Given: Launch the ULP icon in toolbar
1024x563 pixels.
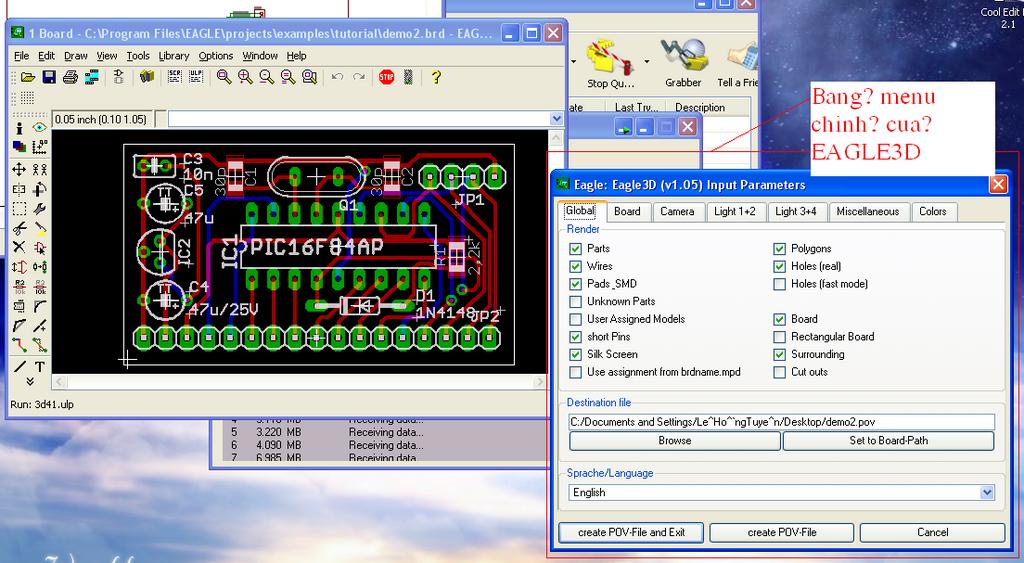Looking at the screenshot, I should pos(195,77).
